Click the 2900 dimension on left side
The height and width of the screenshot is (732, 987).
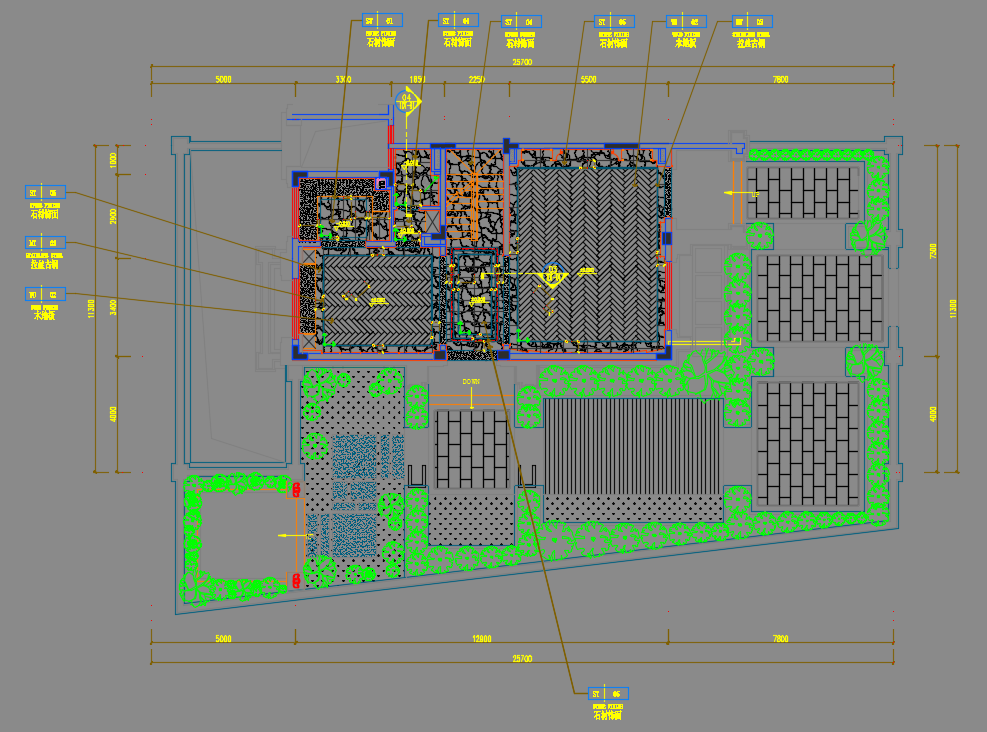pos(113,215)
